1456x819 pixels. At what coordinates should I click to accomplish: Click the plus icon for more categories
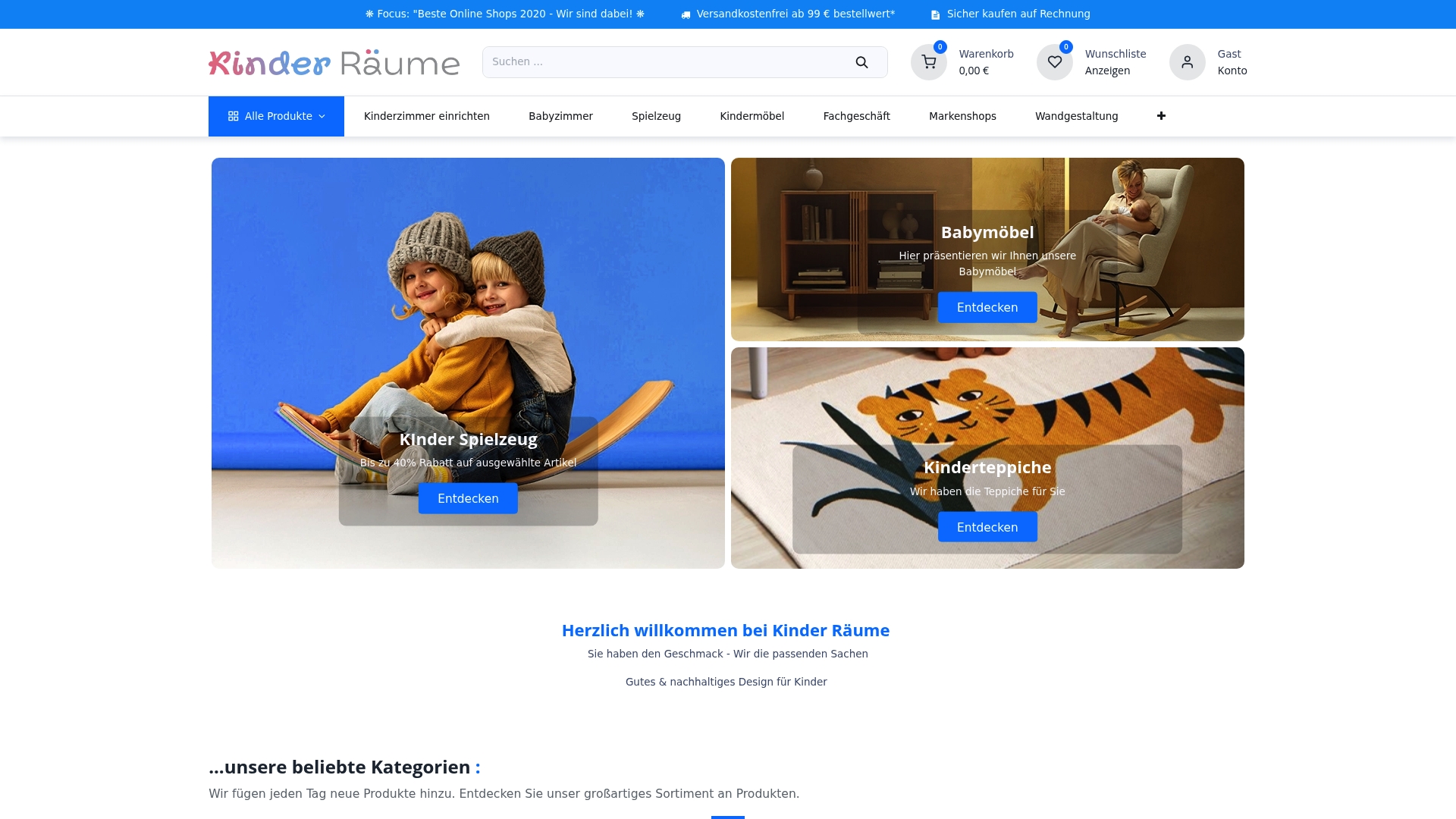(1161, 116)
